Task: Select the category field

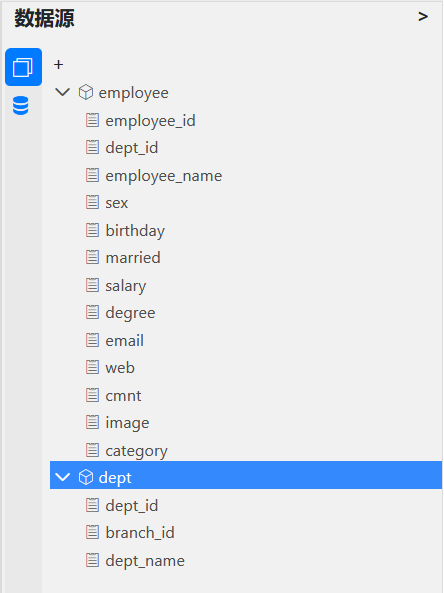Action: pos(136,451)
